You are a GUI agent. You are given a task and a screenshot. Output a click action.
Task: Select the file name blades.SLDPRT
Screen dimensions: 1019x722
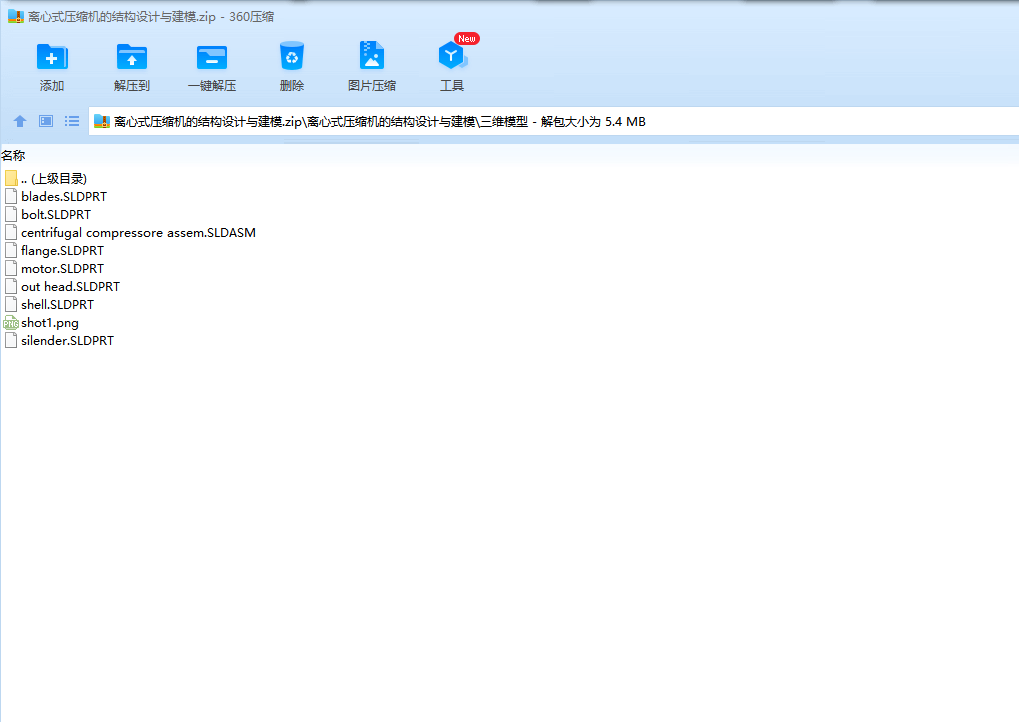click(x=64, y=196)
